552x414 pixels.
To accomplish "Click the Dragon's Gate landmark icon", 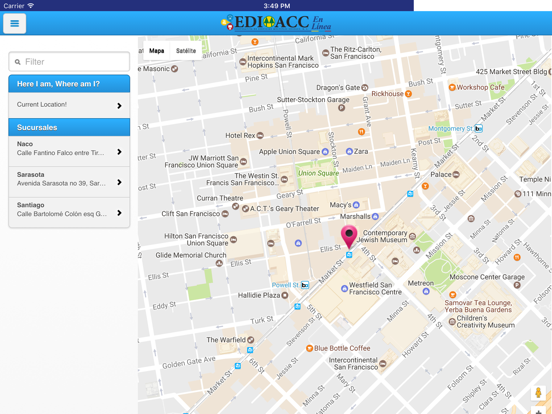I will pyautogui.click(x=365, y=87).
